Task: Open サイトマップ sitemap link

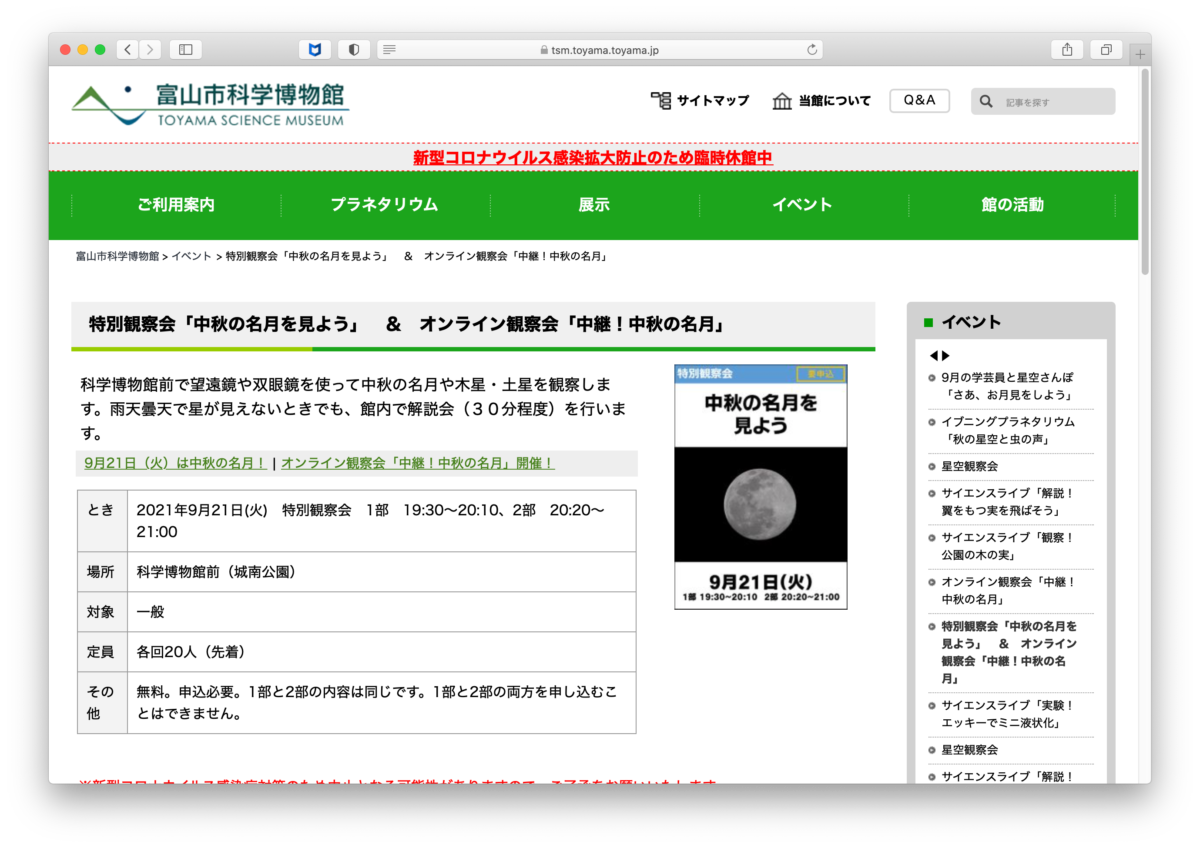Action: point(700,101)
